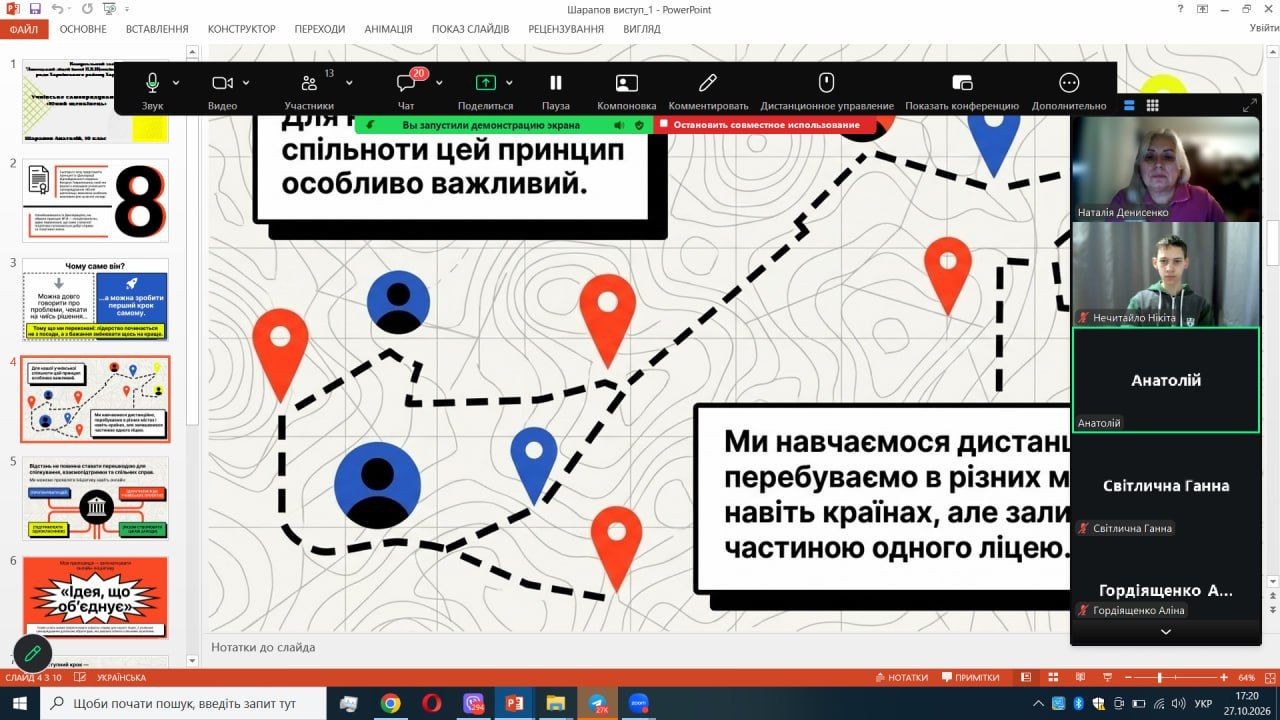1280x720 pixels.
Task: Open the ВСТАВЛЕННЯ ribbon tab
Action: [x=158, y=29]
